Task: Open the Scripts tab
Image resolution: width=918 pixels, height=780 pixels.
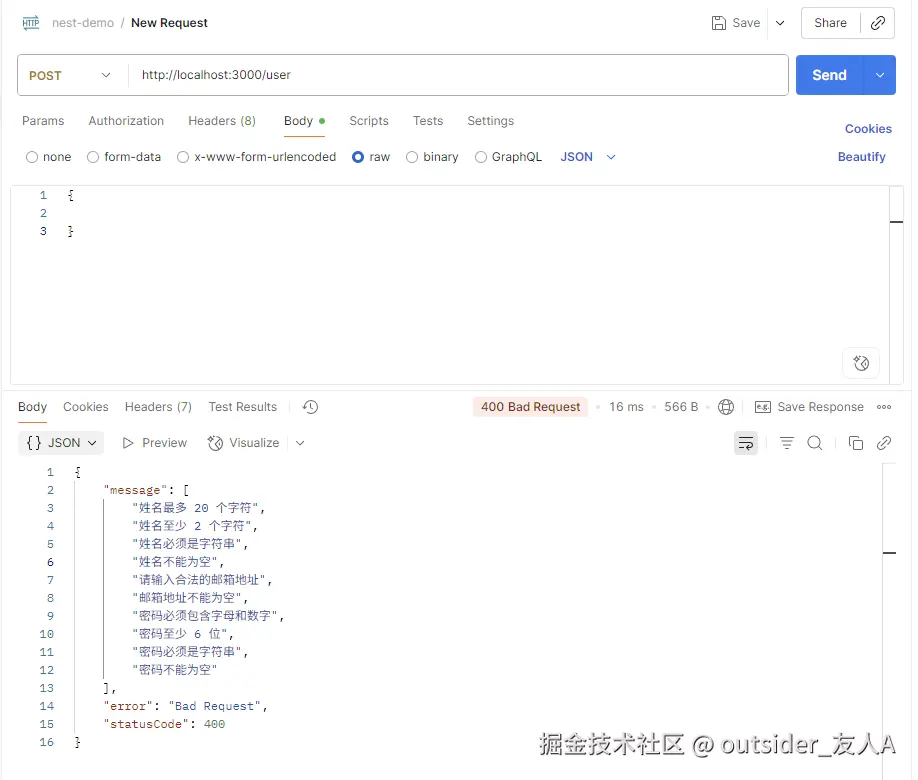Action: [x=369, y=121]
